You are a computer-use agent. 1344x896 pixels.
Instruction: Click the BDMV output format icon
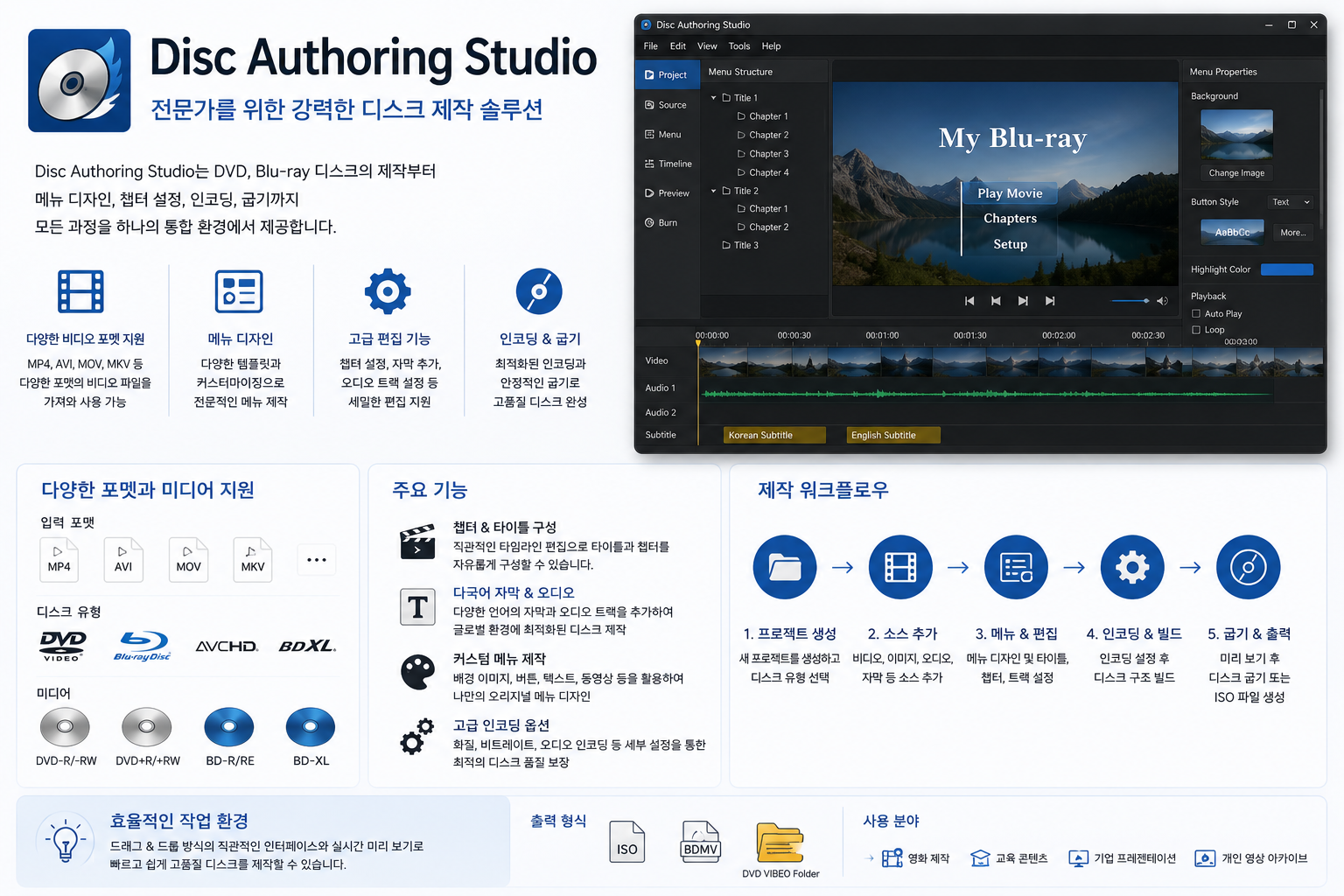[701, 842]
